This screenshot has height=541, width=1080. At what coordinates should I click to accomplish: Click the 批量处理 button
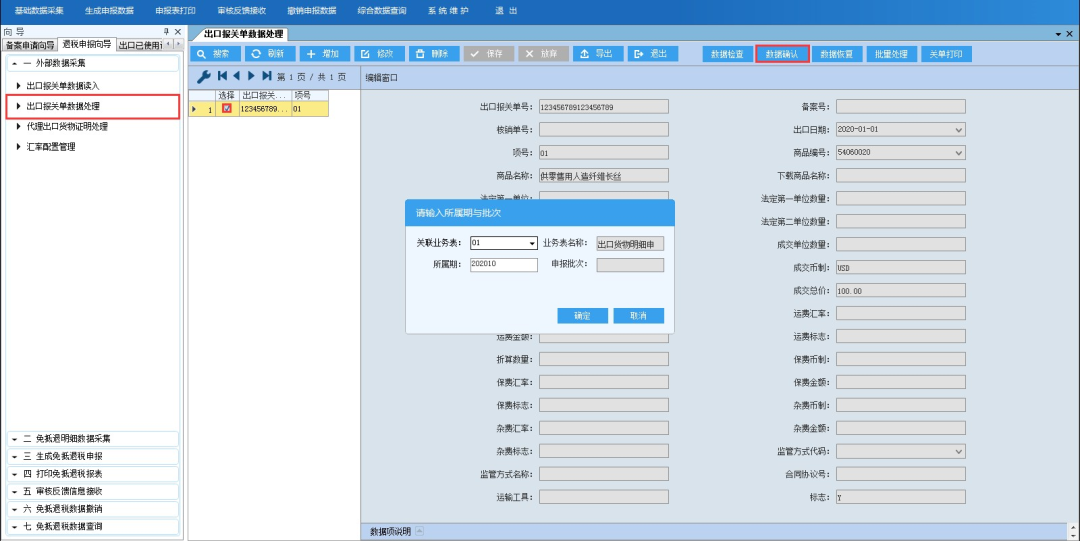pyautogui.click(x=891, y=54)
